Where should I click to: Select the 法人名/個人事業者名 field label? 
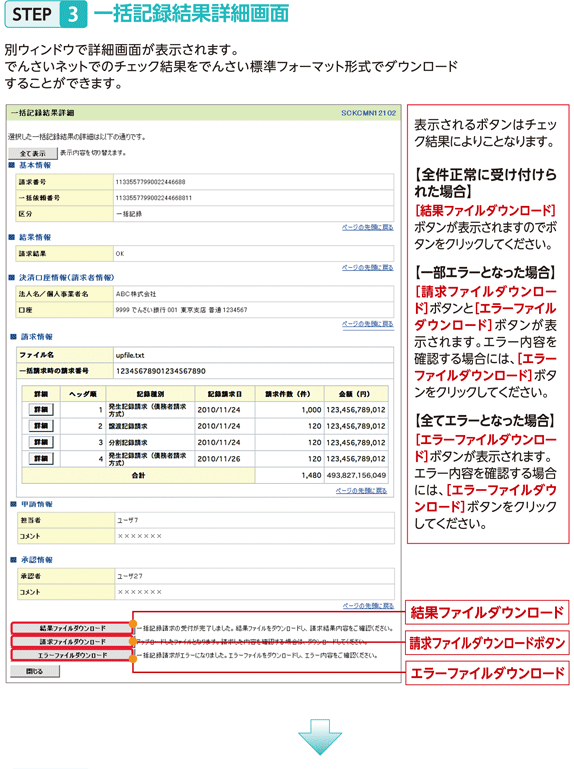pyautogui.click(x=53, y=294)
